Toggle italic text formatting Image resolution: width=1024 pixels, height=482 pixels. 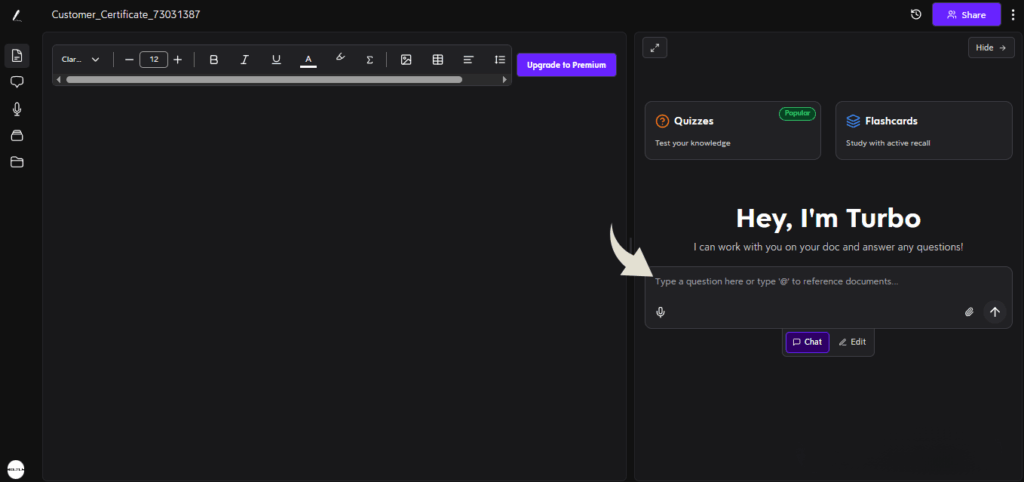tap(244, 60)
